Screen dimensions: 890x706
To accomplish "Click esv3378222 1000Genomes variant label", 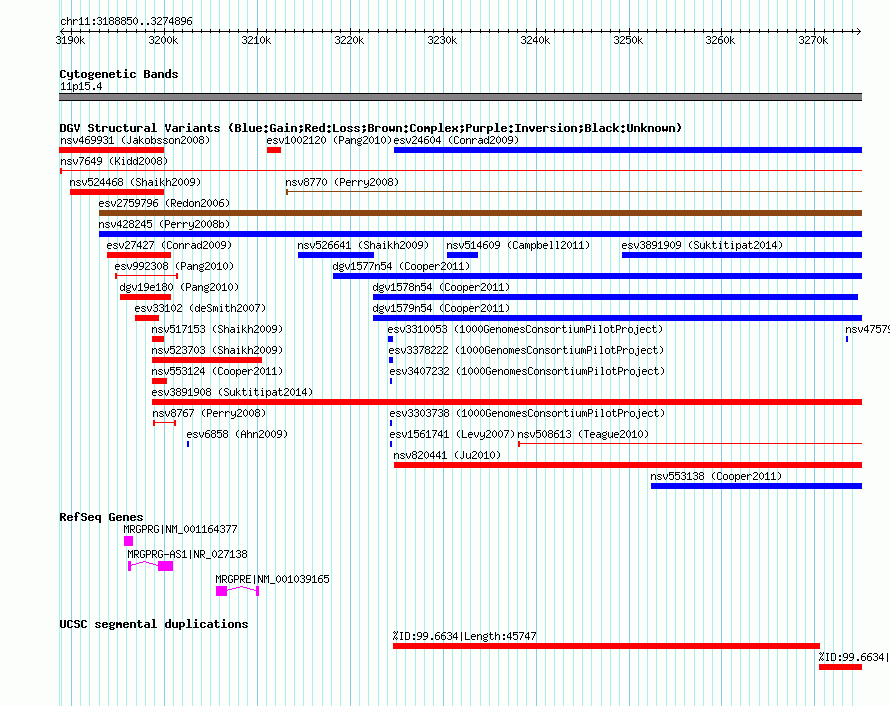I will pos(526,350).
